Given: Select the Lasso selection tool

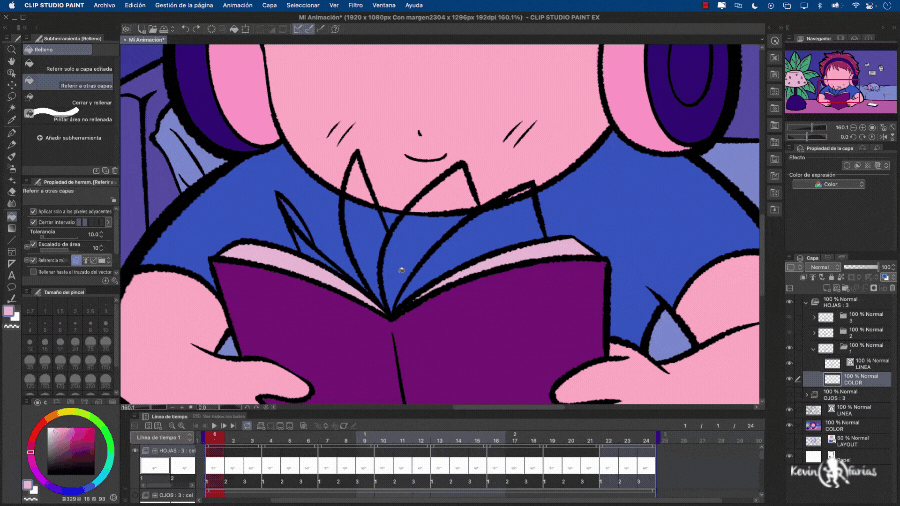Looking at the screenshot, I should point(11,96).
